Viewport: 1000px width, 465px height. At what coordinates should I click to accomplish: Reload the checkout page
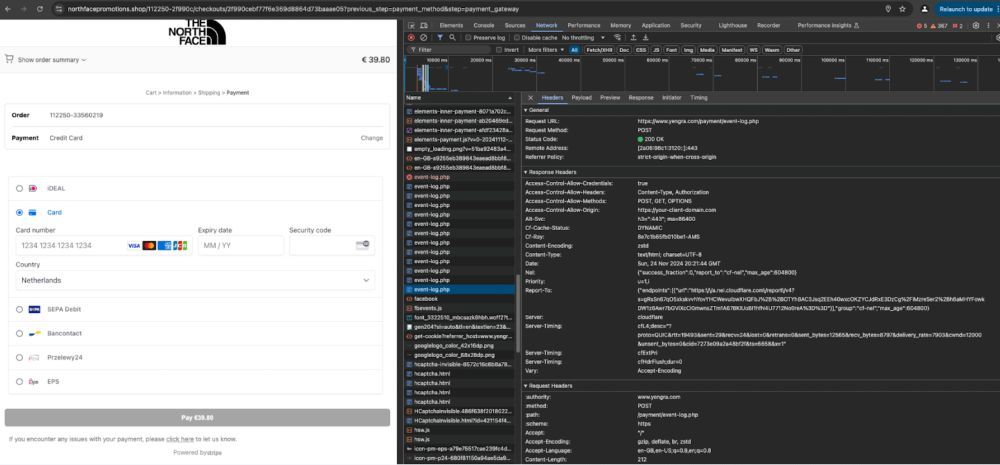(x=40, y=9)
